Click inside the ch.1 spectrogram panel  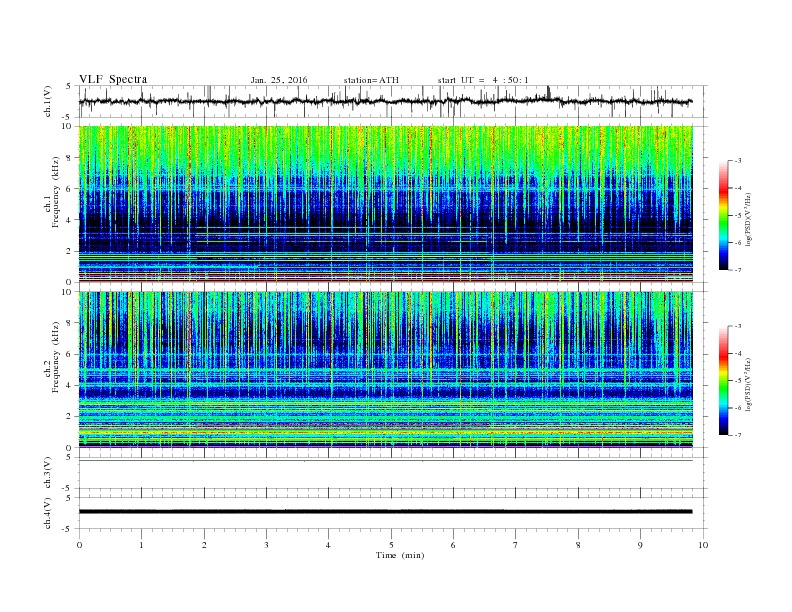click(x=385, y=204)
